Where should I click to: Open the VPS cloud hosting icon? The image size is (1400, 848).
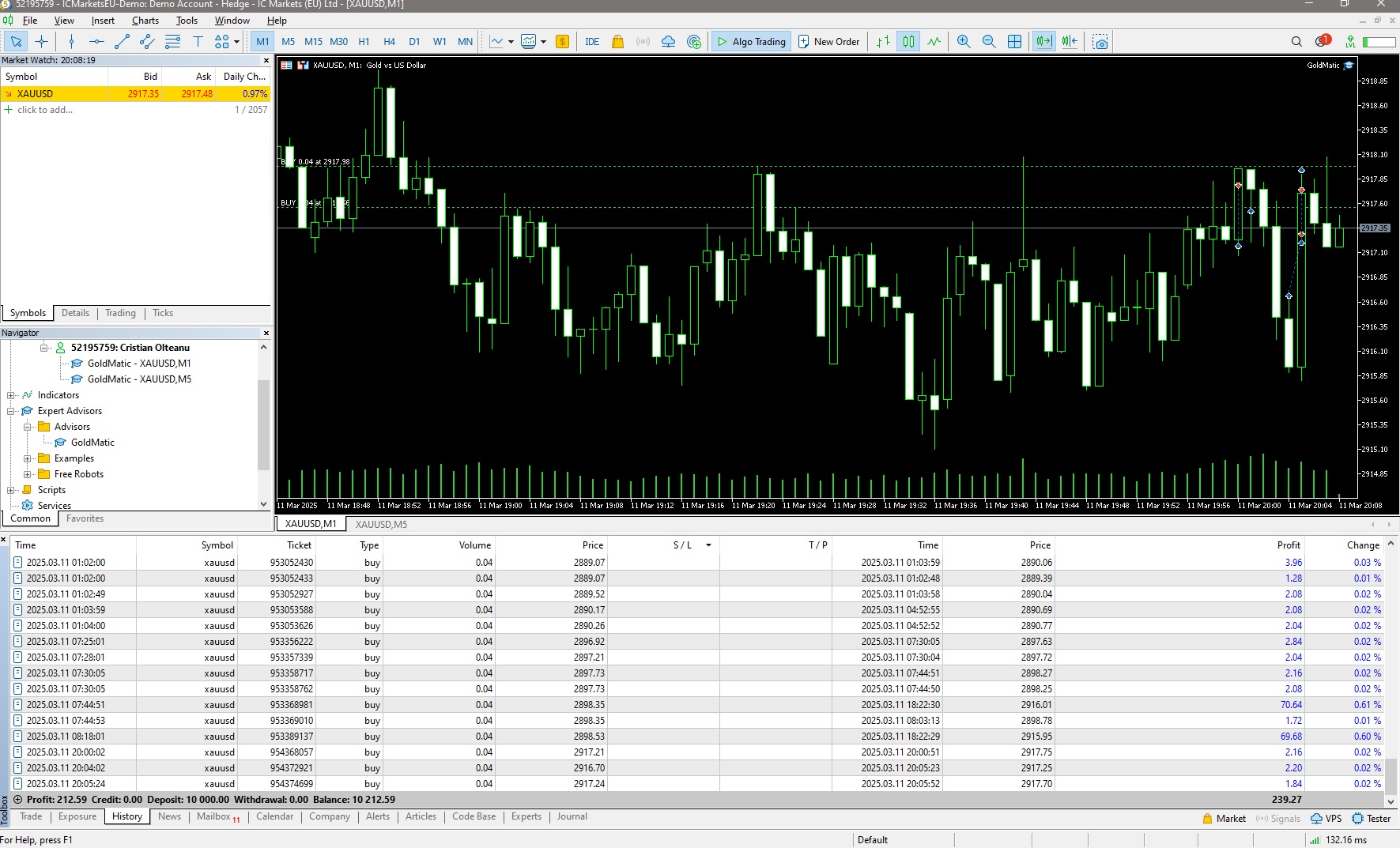tap(669, 42)
